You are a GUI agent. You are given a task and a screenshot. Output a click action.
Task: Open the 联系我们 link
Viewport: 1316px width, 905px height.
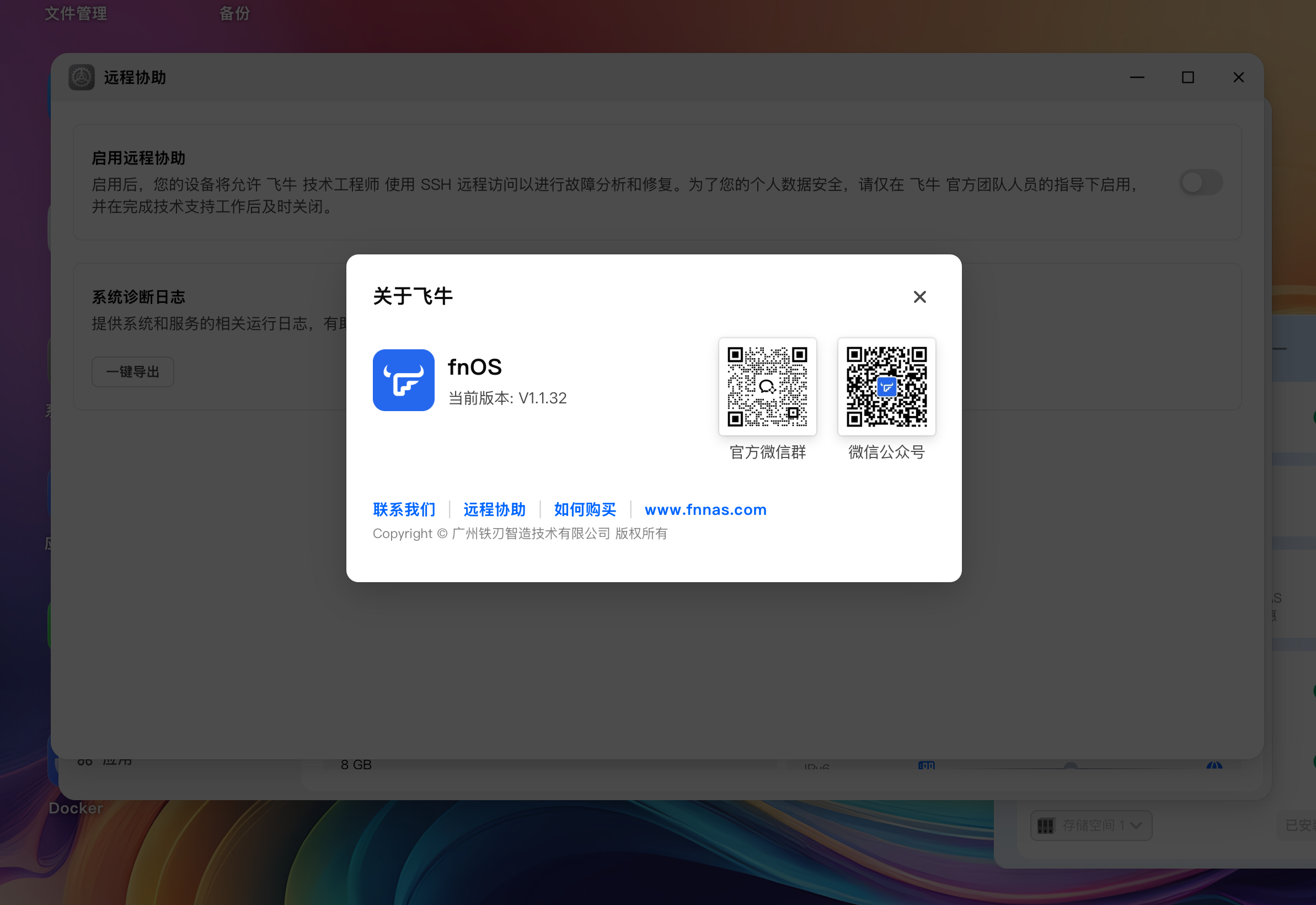[x=404, y=509]
